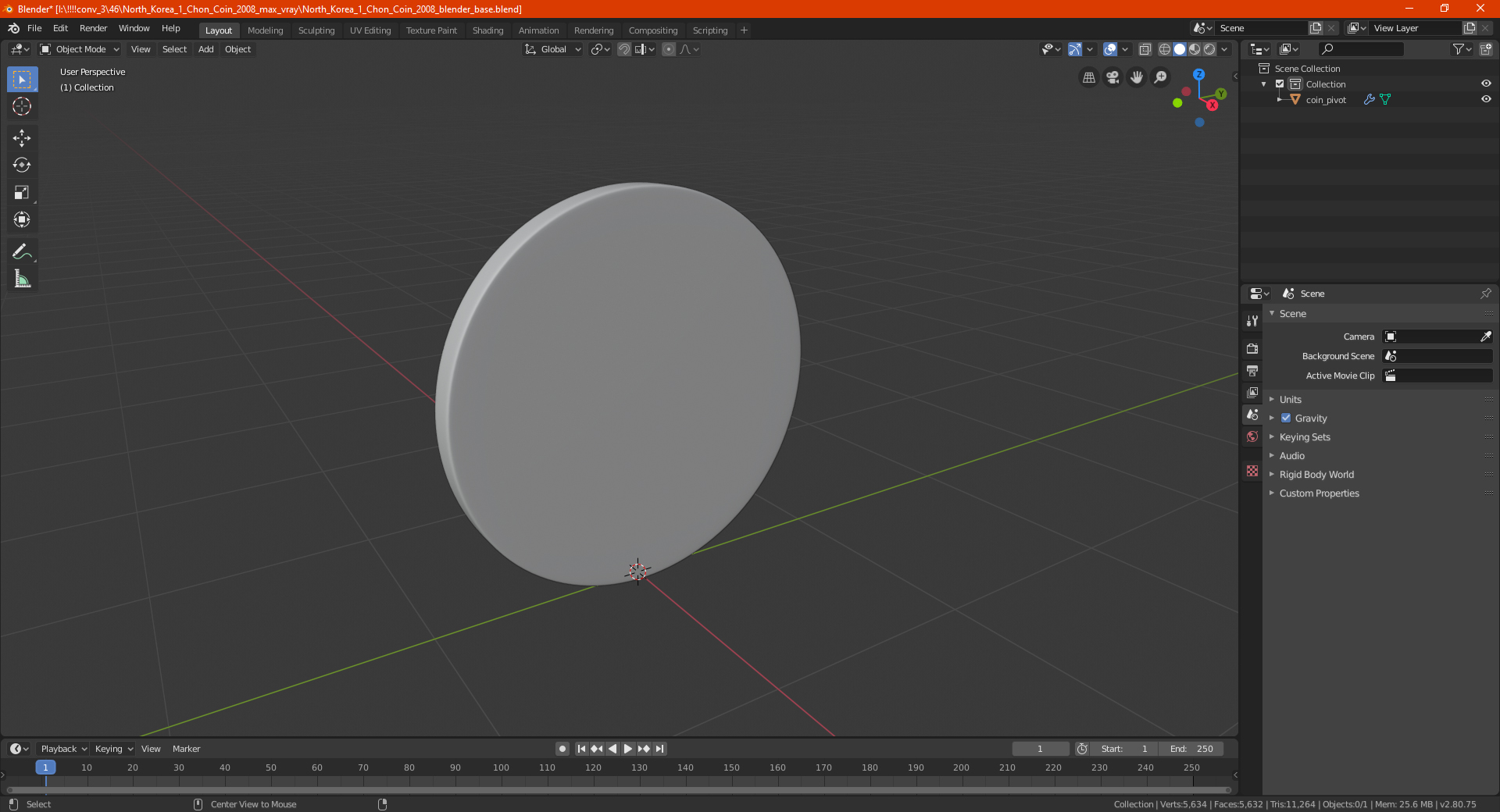This screenshot has width=1500, height=812.
Task: Click the camera eyedropper icon
Action: point(1485,337)
